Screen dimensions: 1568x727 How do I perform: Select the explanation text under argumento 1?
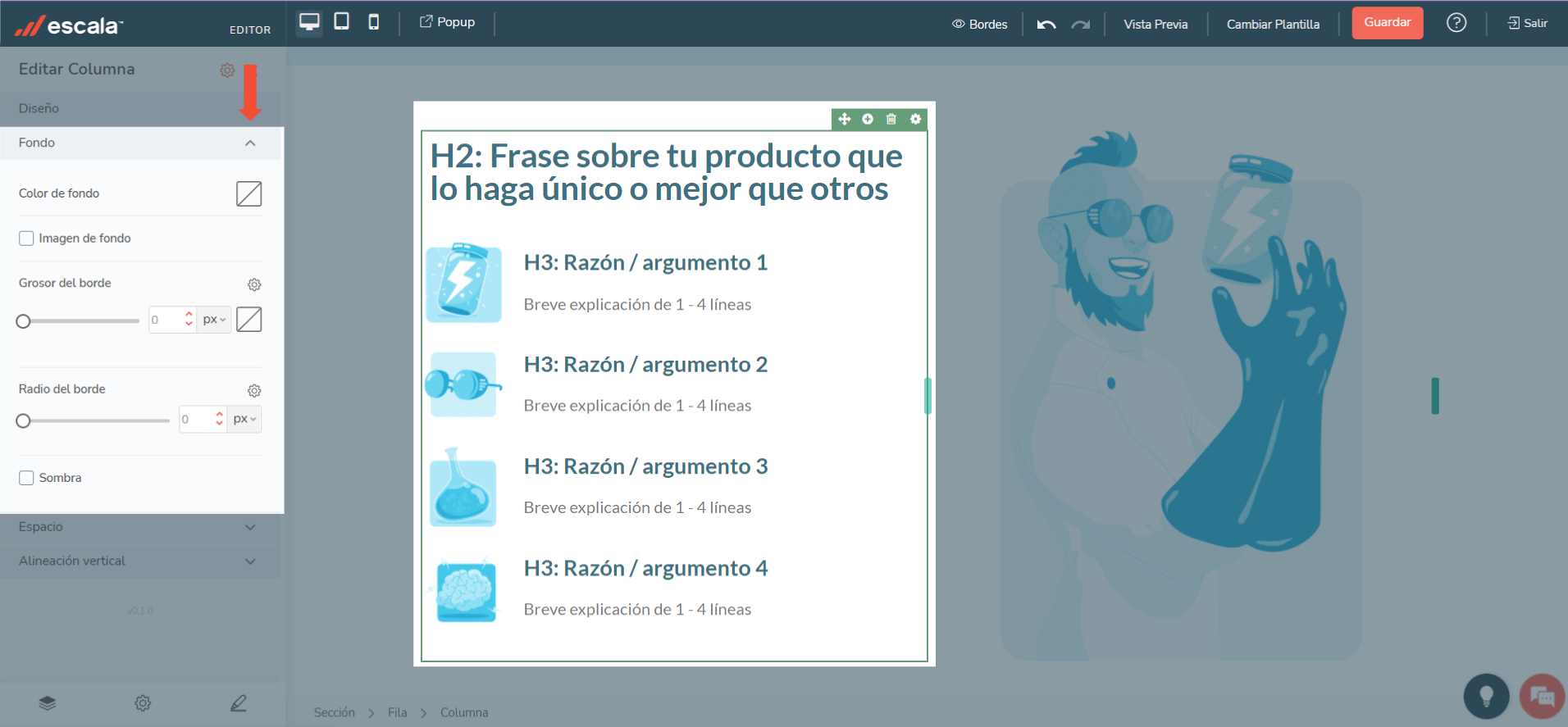point(637,305)
